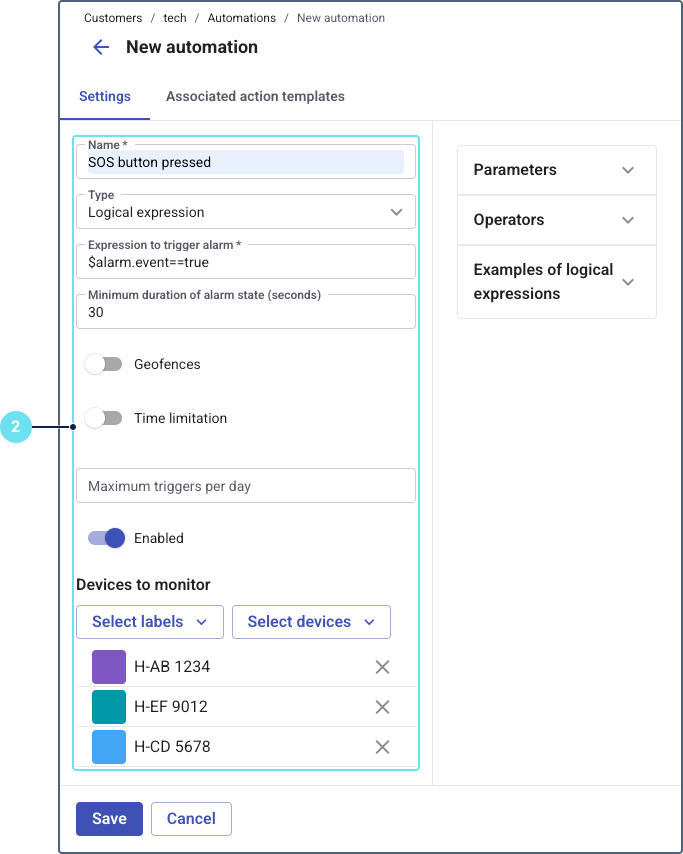Click the Maximum triggers per day field

click(x=245, y=486)
